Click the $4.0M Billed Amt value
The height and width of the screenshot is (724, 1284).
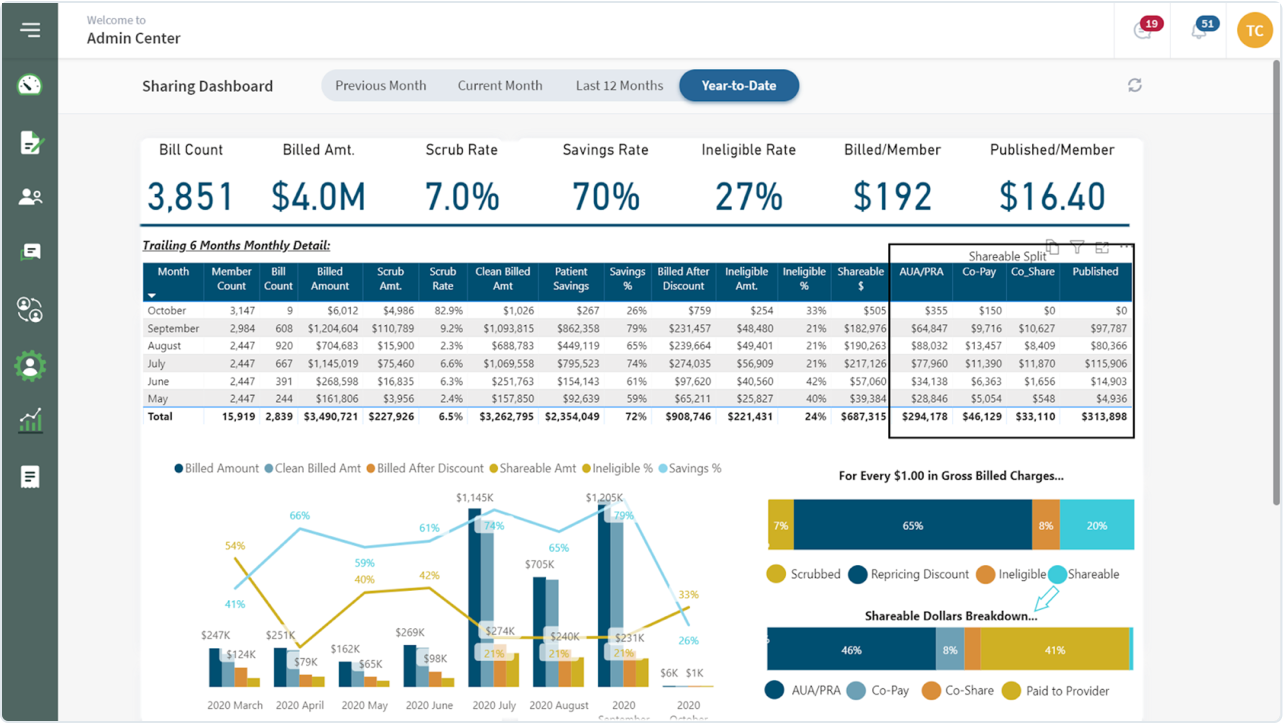pyautogui.click(x=319, y=196)
